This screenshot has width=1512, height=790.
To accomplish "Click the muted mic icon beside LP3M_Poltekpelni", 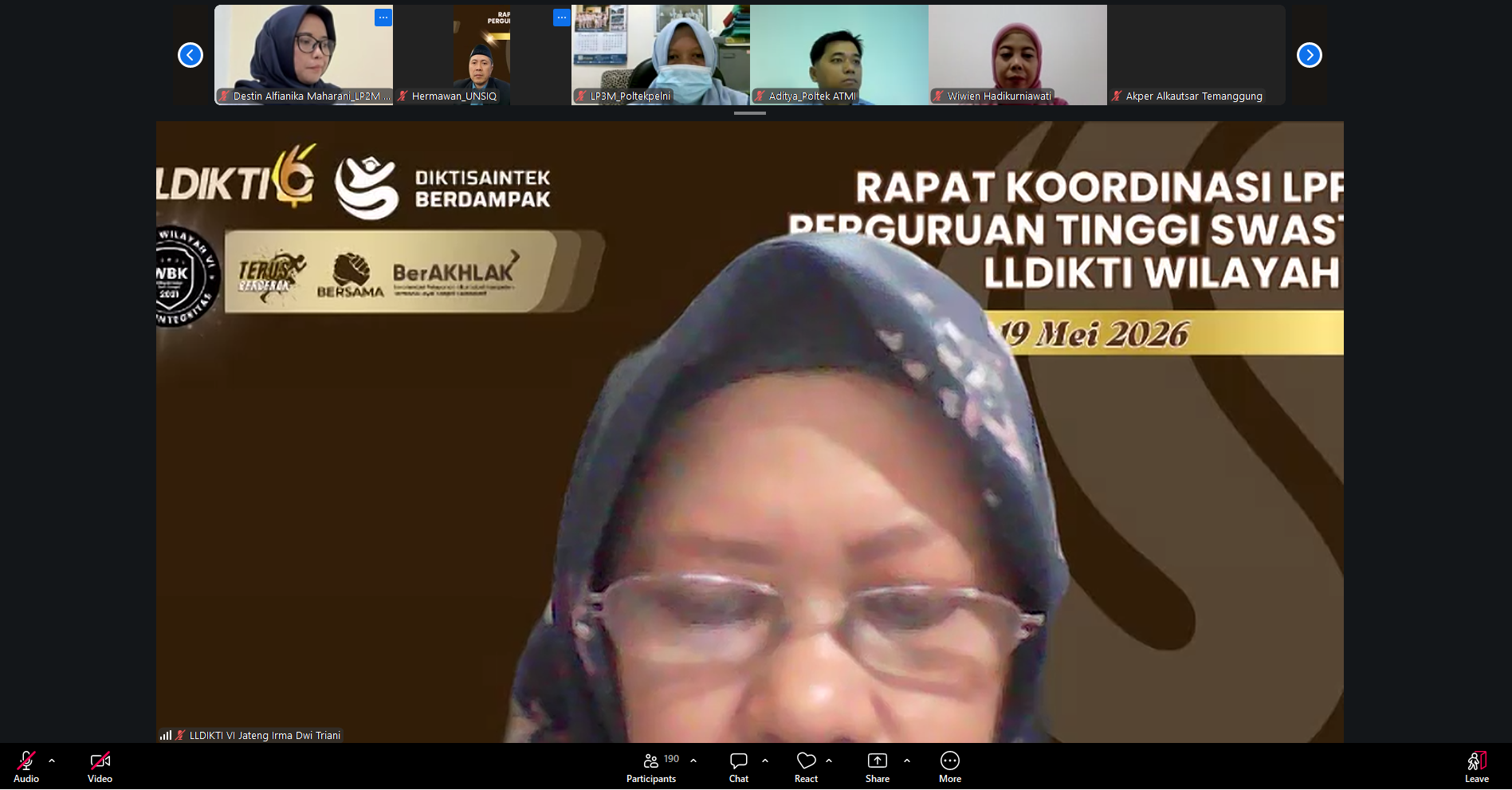I will click(x=582, y=96).
